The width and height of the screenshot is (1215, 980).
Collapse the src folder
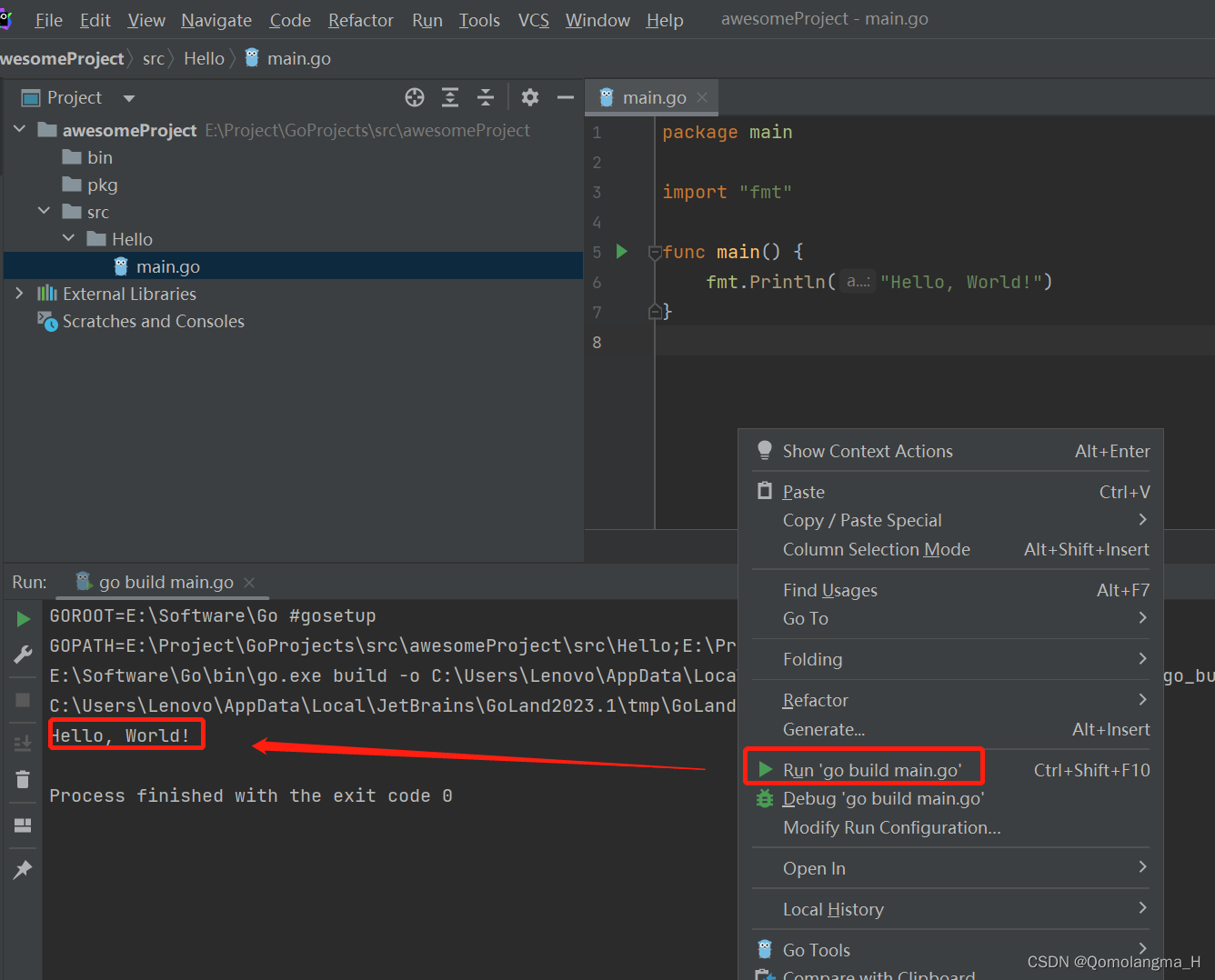[x=44, y=211]
